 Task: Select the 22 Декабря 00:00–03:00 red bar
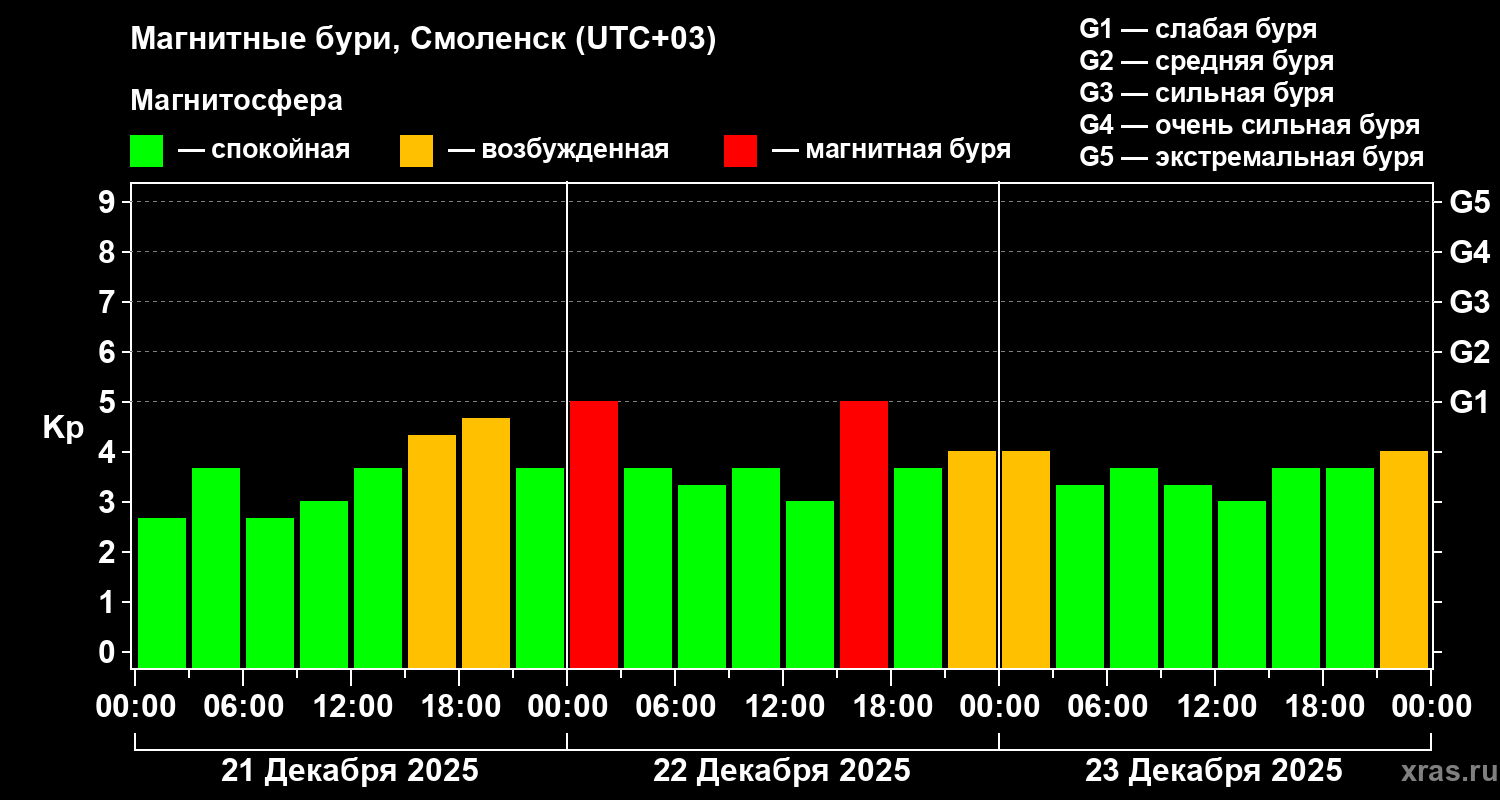[x=594, y=534]
